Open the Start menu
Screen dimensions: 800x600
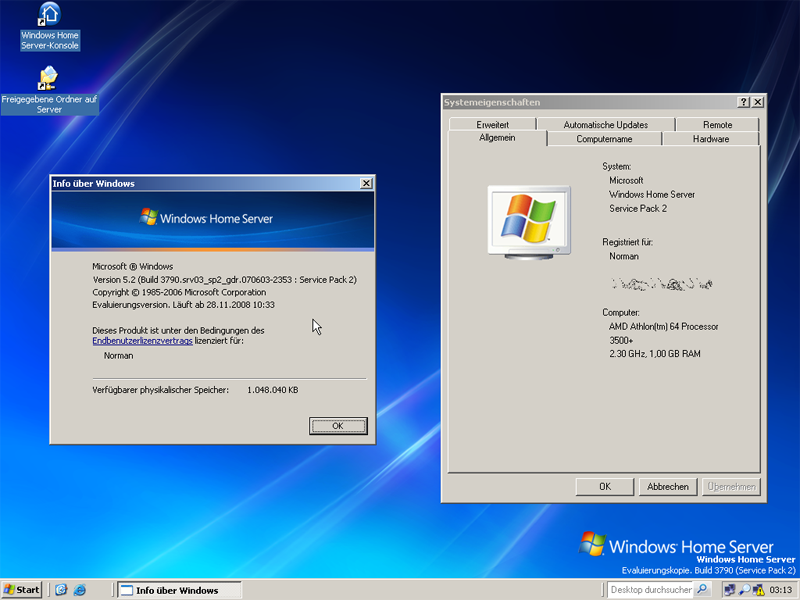click(x=22, y=590)
